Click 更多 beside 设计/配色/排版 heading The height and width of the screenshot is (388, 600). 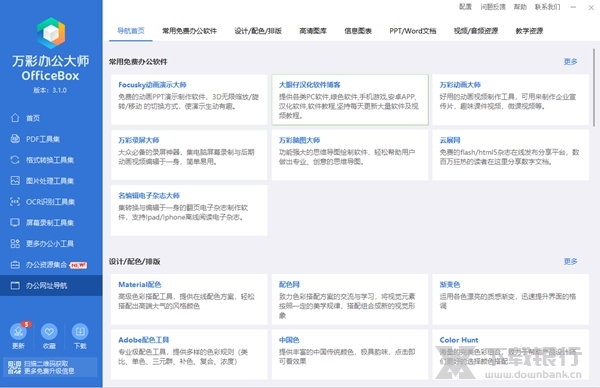coord(571,261)
